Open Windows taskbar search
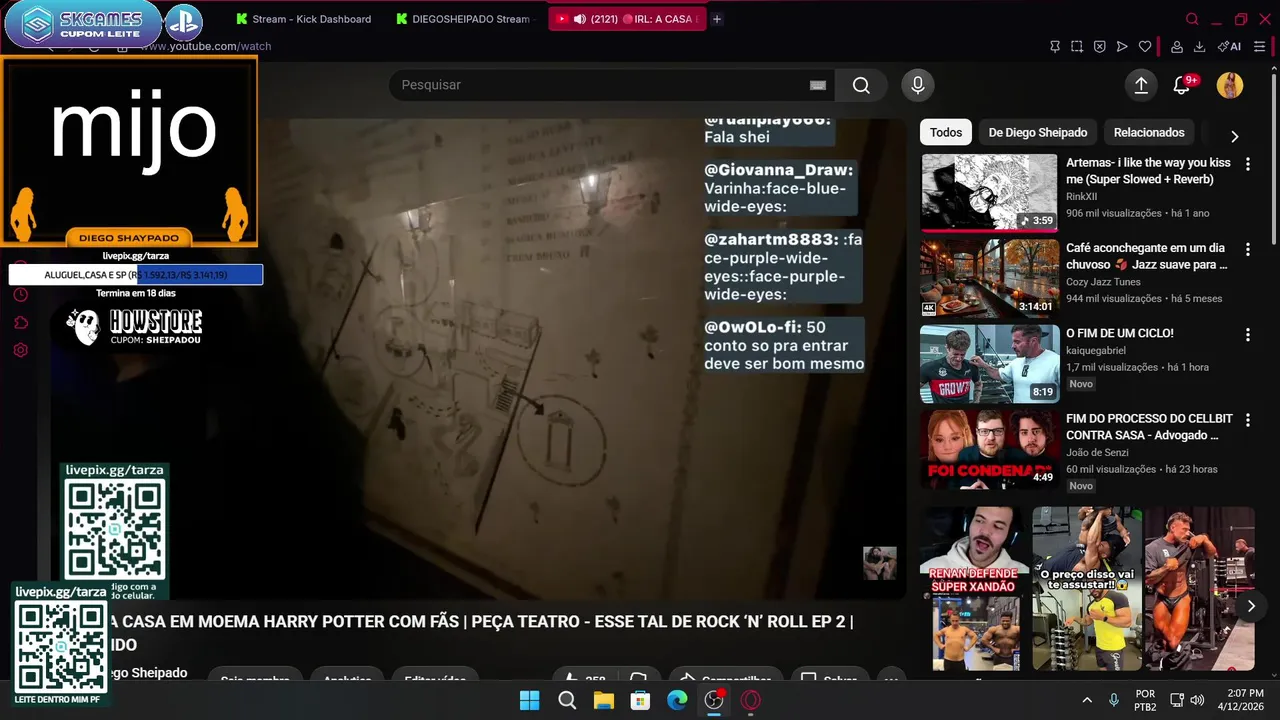 [567, 700]
